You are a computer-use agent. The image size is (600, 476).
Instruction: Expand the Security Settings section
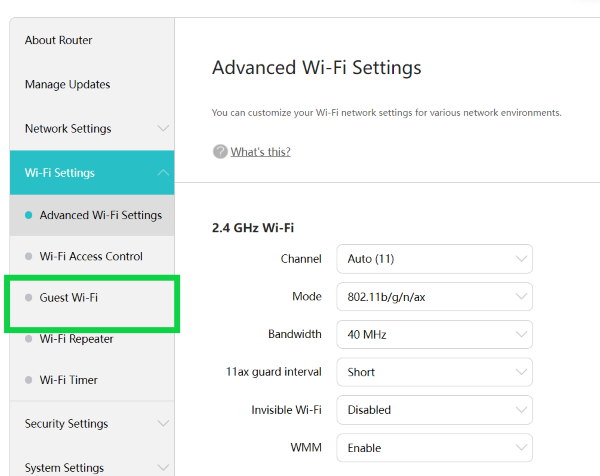coord(66,424)
